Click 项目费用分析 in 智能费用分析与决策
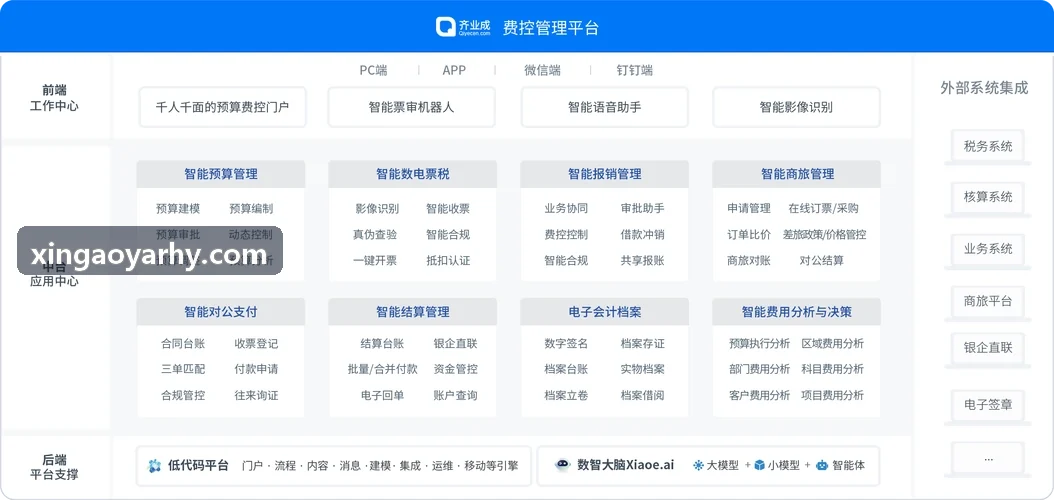The image size is (1054, 500). point(833,396)
